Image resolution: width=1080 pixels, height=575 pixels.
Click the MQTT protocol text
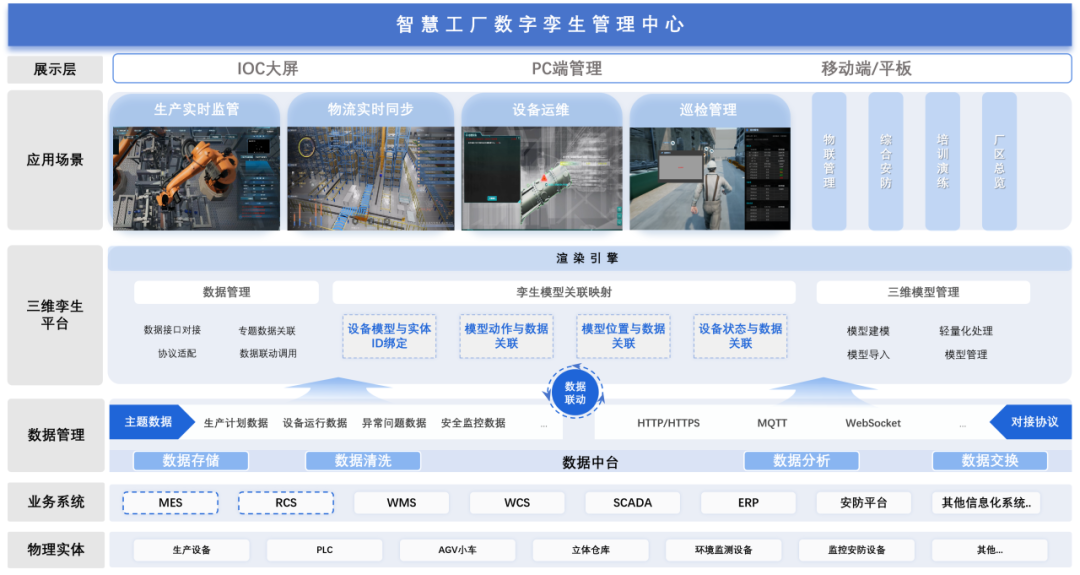point(772,423)
